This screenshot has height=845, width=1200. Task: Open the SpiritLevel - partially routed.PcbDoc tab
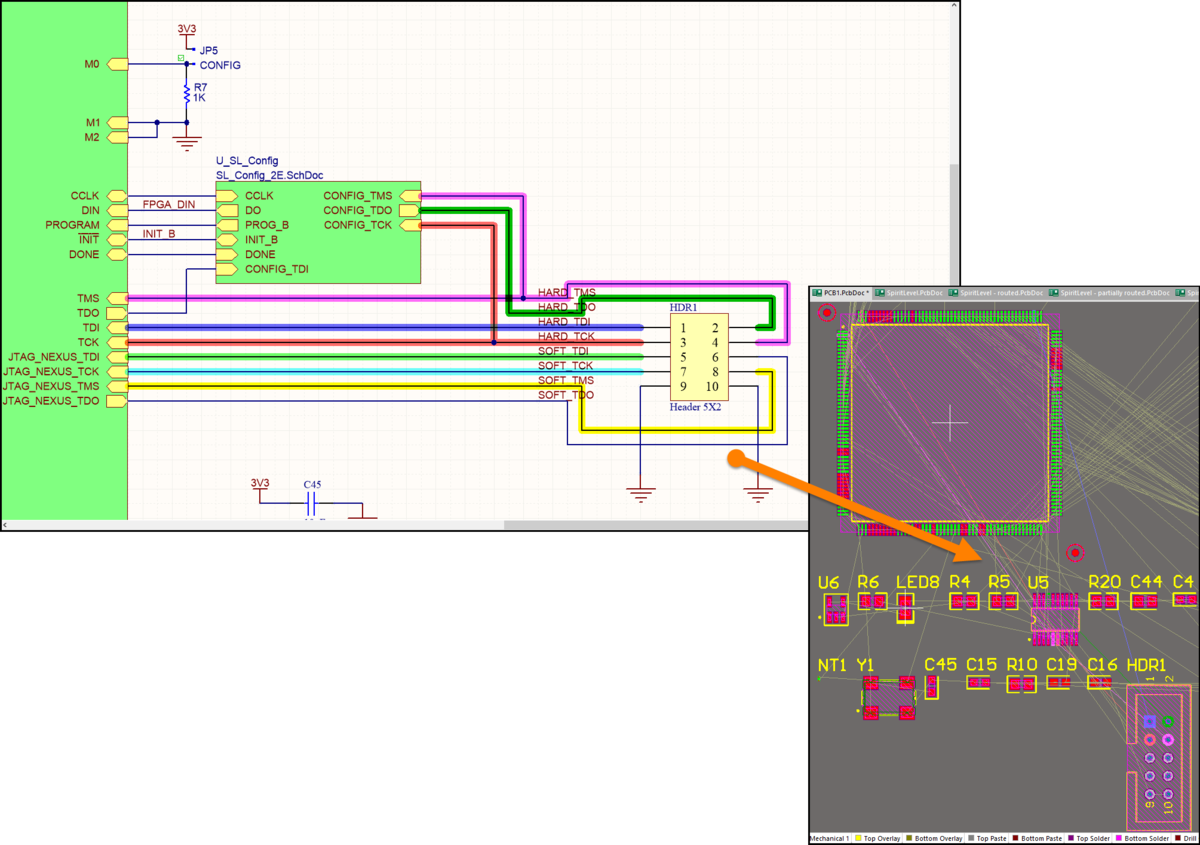pyautogui.click(x=1110, y=292)
